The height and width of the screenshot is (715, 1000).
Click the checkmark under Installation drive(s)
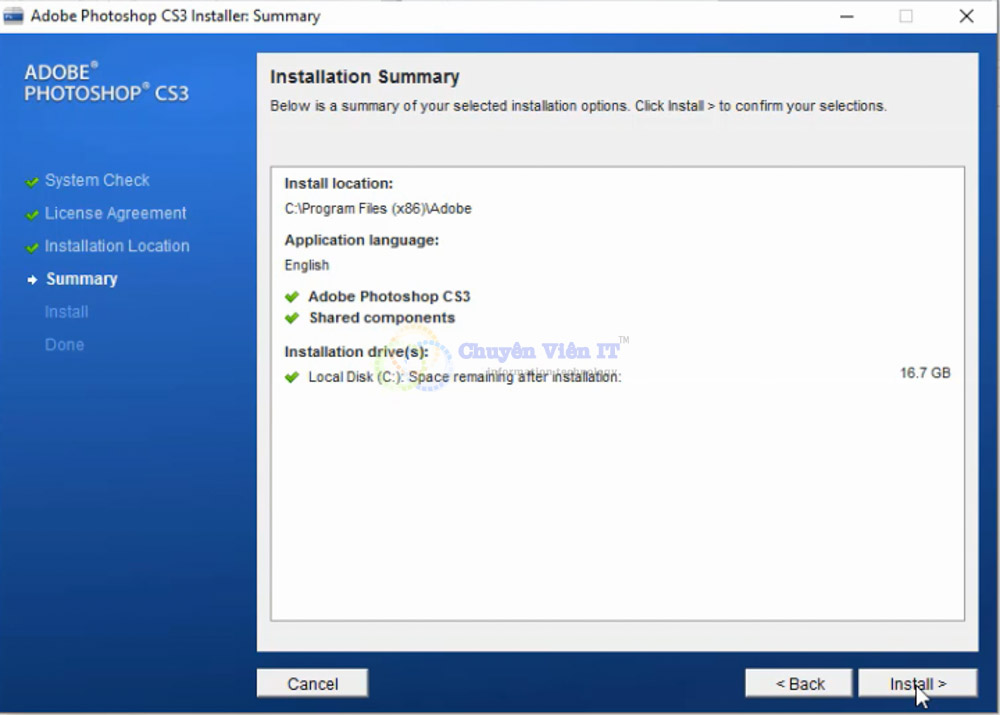[293, 378]
